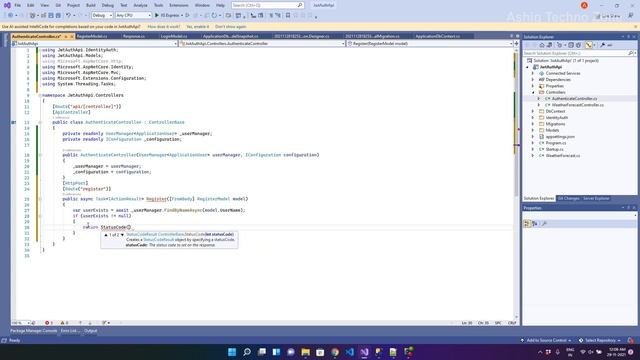Open the Build menu
This screenshot has height=360, width=640.
[91, 5]
